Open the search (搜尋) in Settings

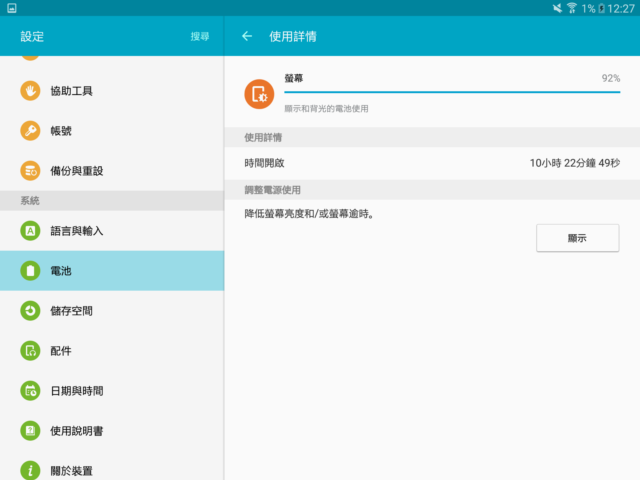(x=200, y=36)
